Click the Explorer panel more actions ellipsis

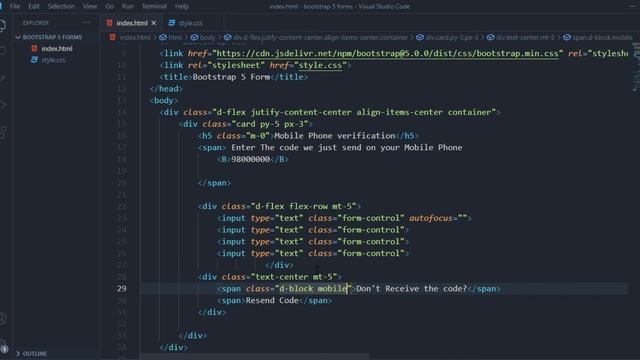pyautogui.click(x=86, y=23)
